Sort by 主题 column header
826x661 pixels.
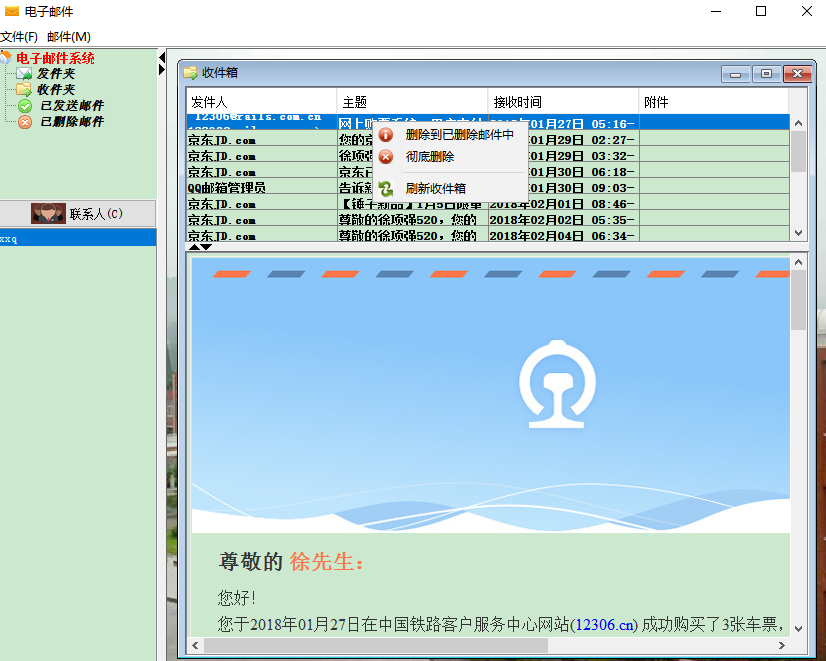tap(412, 102)
